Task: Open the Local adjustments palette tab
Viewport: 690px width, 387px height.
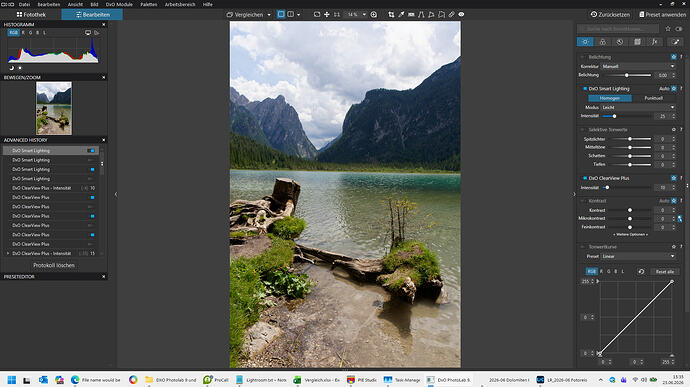Action: 675,42
